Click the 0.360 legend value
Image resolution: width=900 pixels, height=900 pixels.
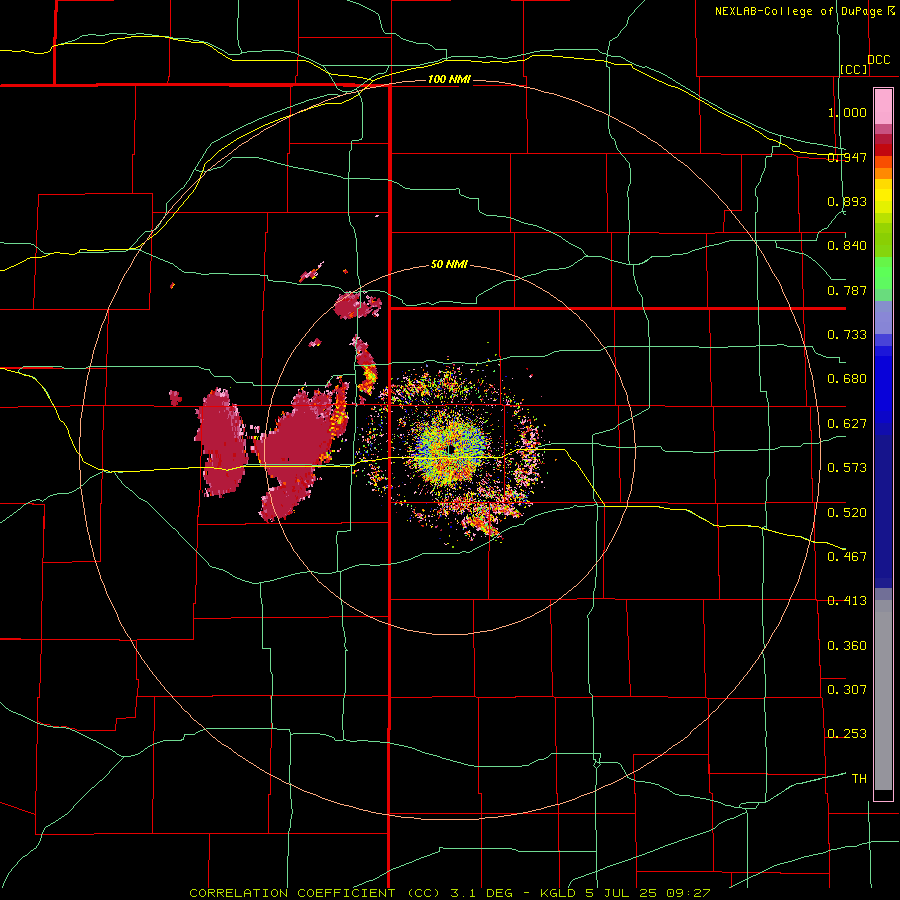[x=847, y=646]
